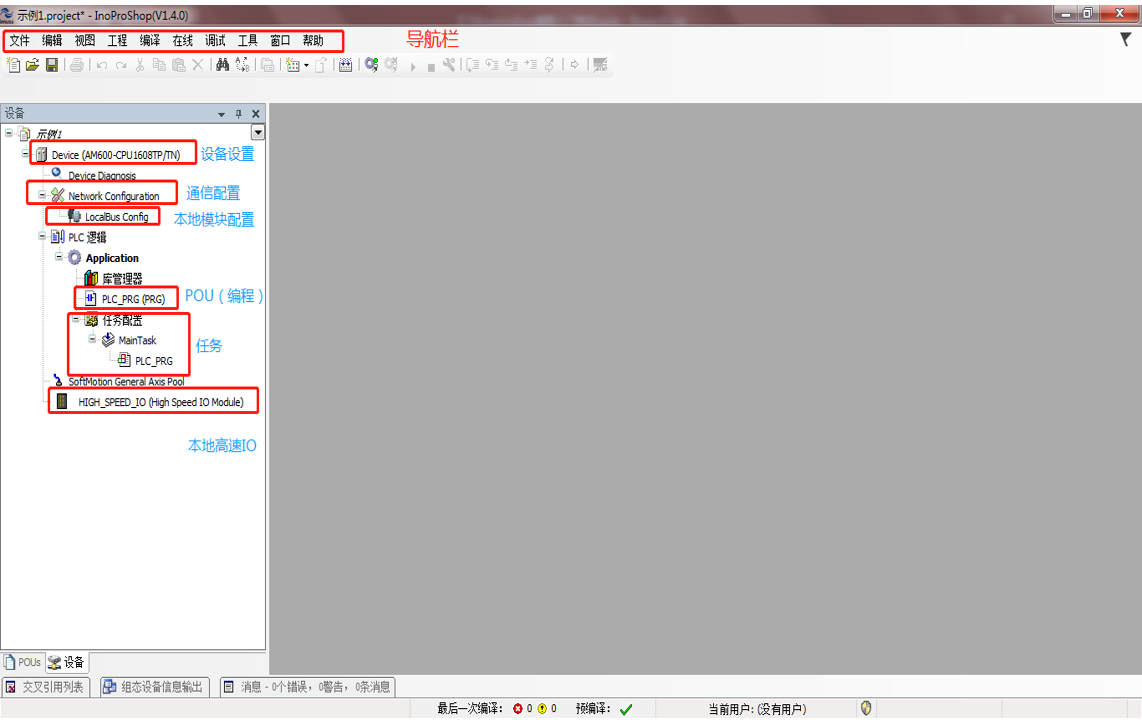Screen dimensions: 1142x720
Task: Delete with the X toolbar icon
Action: point(197,66)
